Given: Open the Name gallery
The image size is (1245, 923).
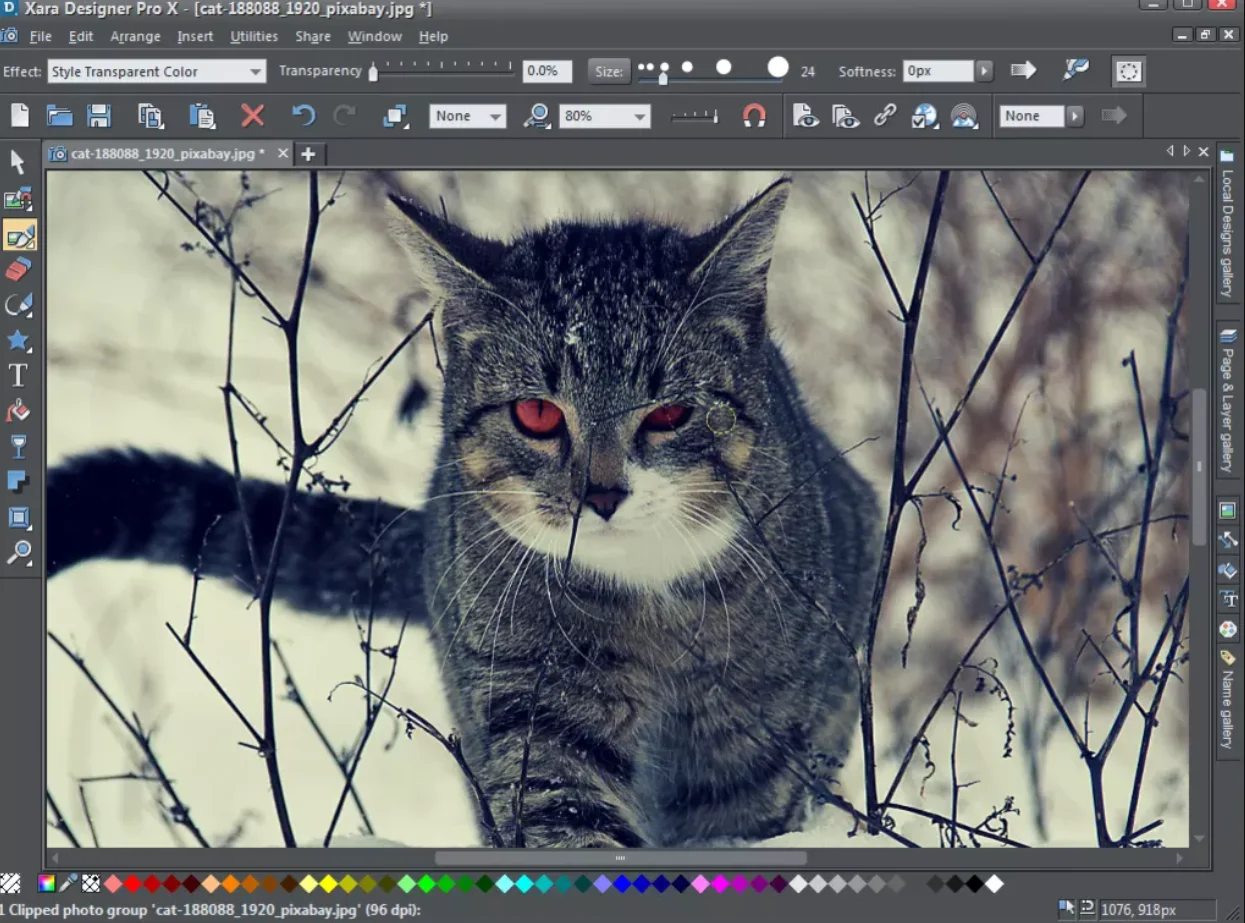Looking at the screenshot, I should (x=1227, y=698).
